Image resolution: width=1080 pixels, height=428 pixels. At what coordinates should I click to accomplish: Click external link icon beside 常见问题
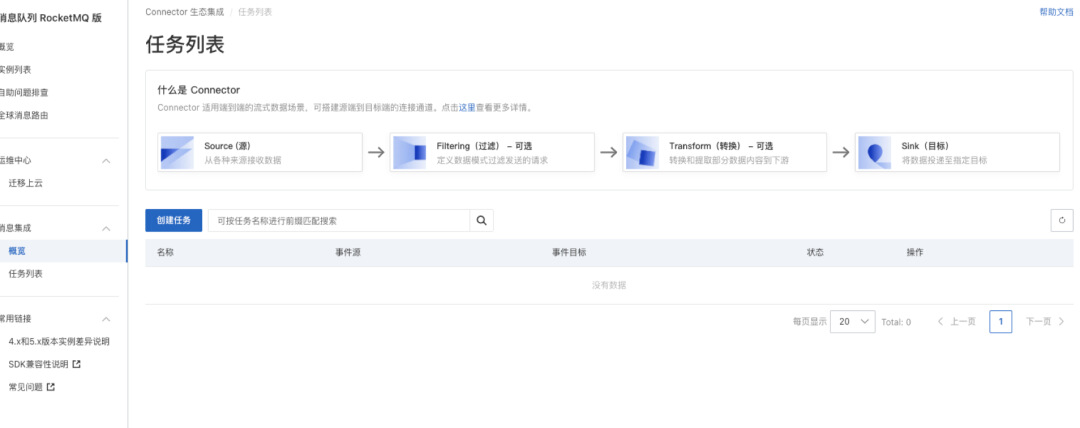tap(51, 387)
